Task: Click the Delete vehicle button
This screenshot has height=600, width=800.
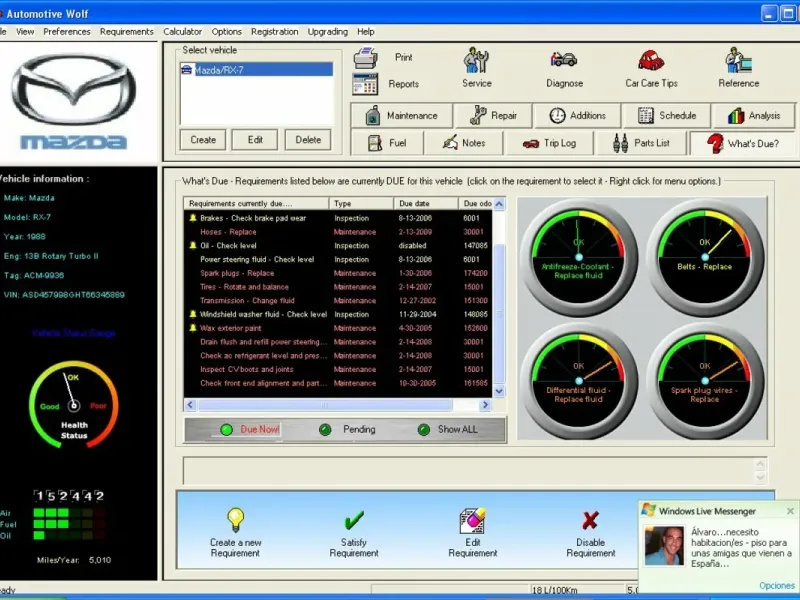Action: (308, 140)
